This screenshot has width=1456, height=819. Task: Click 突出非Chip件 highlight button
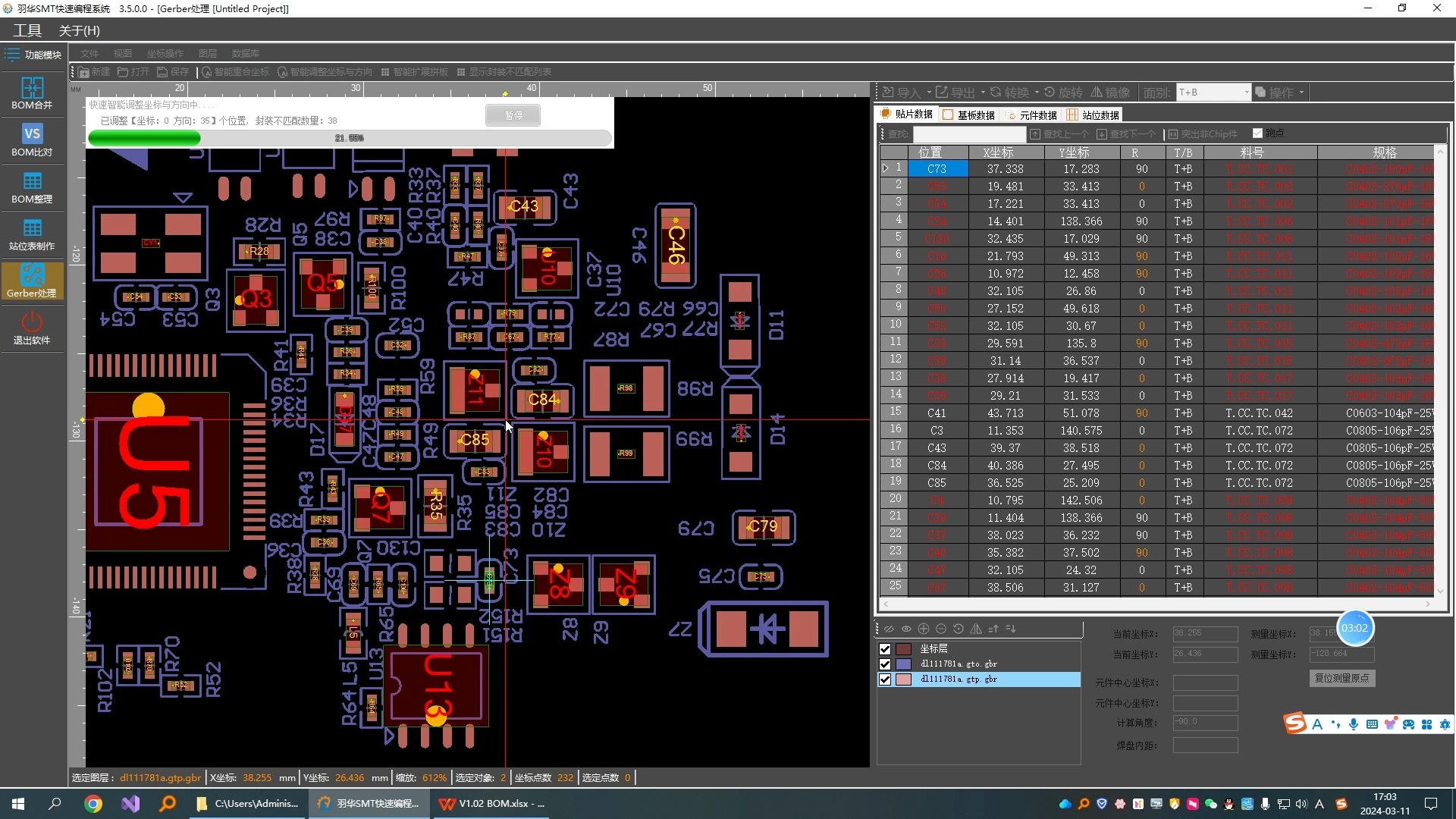tap(1203, 134)
